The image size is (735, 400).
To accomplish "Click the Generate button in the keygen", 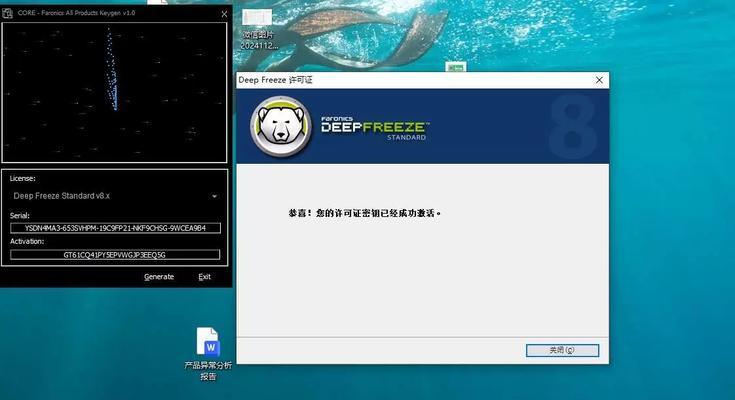I will coord(159,277).
